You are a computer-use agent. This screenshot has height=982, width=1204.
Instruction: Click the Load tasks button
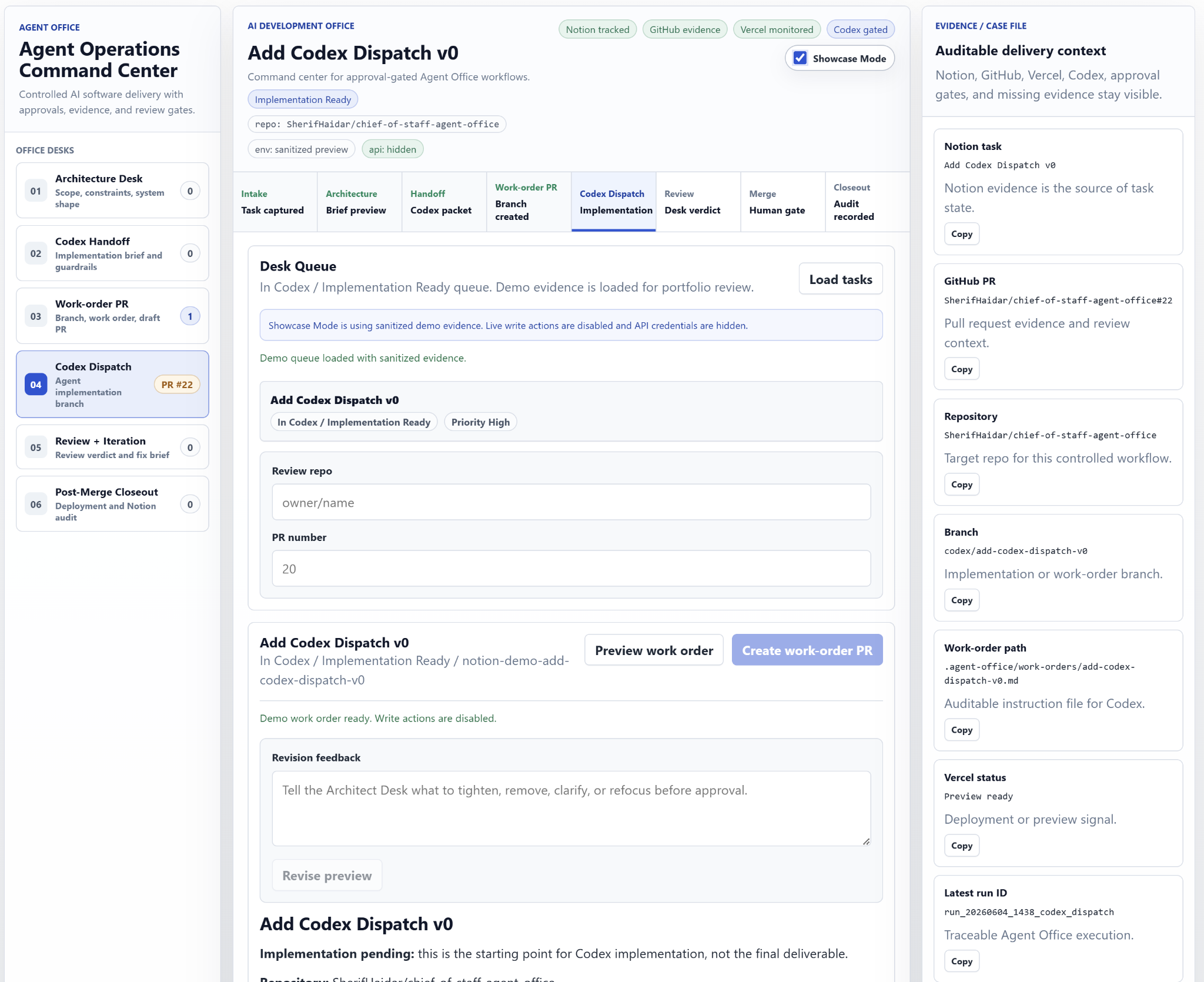pyautogui.click(x=841, y=279)
